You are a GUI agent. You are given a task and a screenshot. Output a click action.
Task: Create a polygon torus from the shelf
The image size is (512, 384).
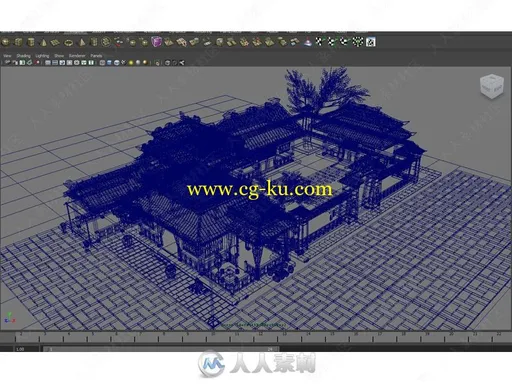click(69, 43)
